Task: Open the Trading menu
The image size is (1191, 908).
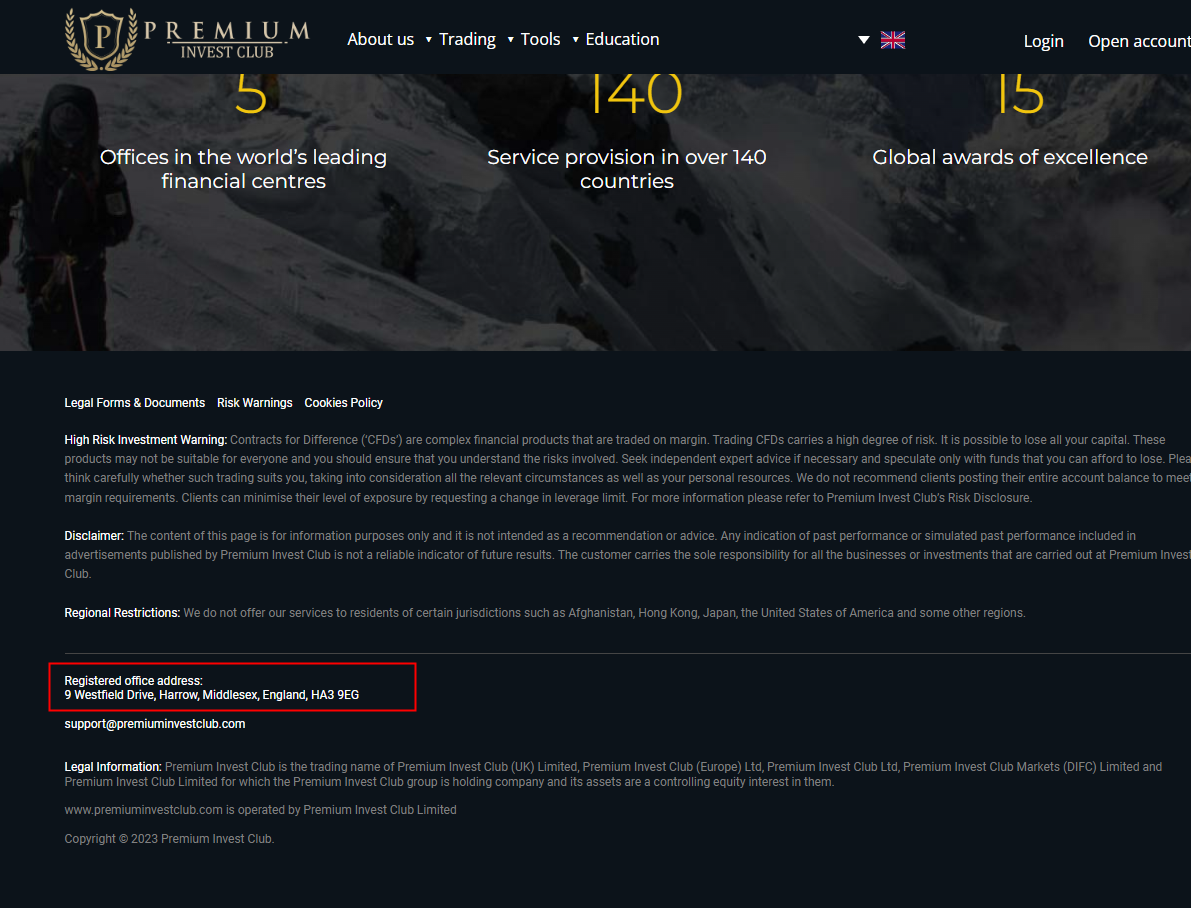Action: (x=467, y=40)
